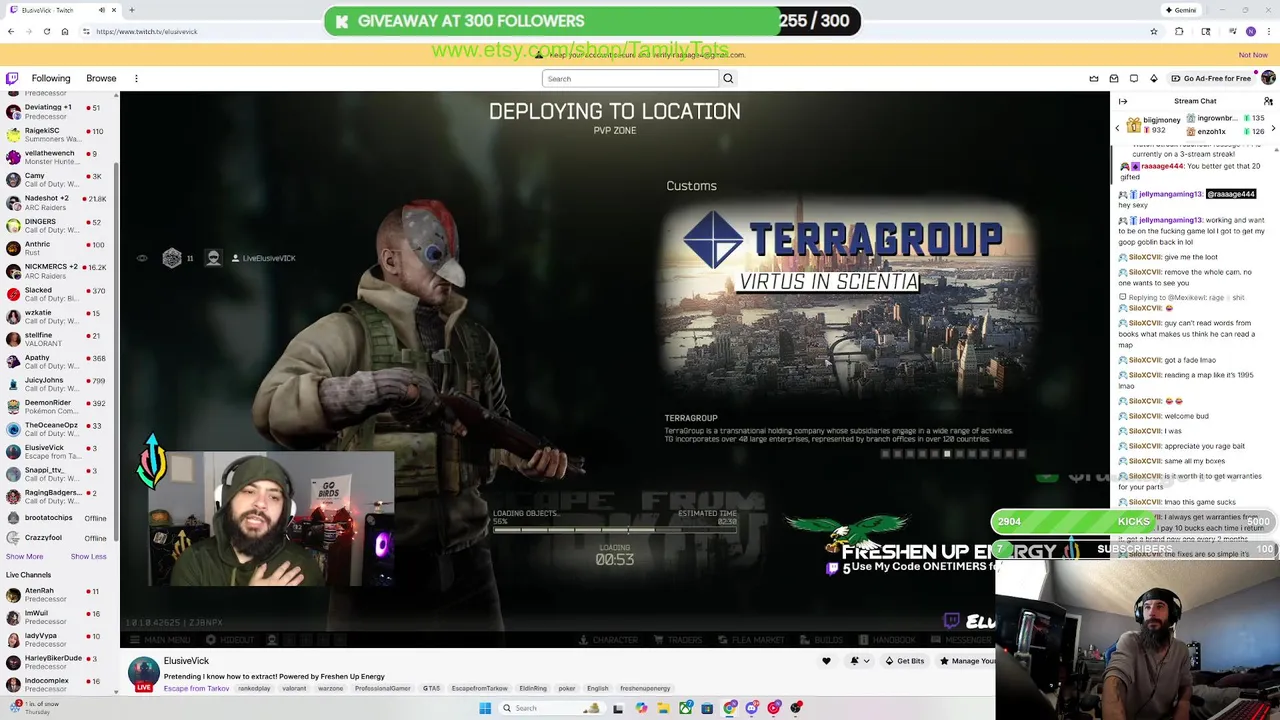Bookmark this page with the star
Image resolution: width=1280 pixels, height=720 pixels.
1154,32
